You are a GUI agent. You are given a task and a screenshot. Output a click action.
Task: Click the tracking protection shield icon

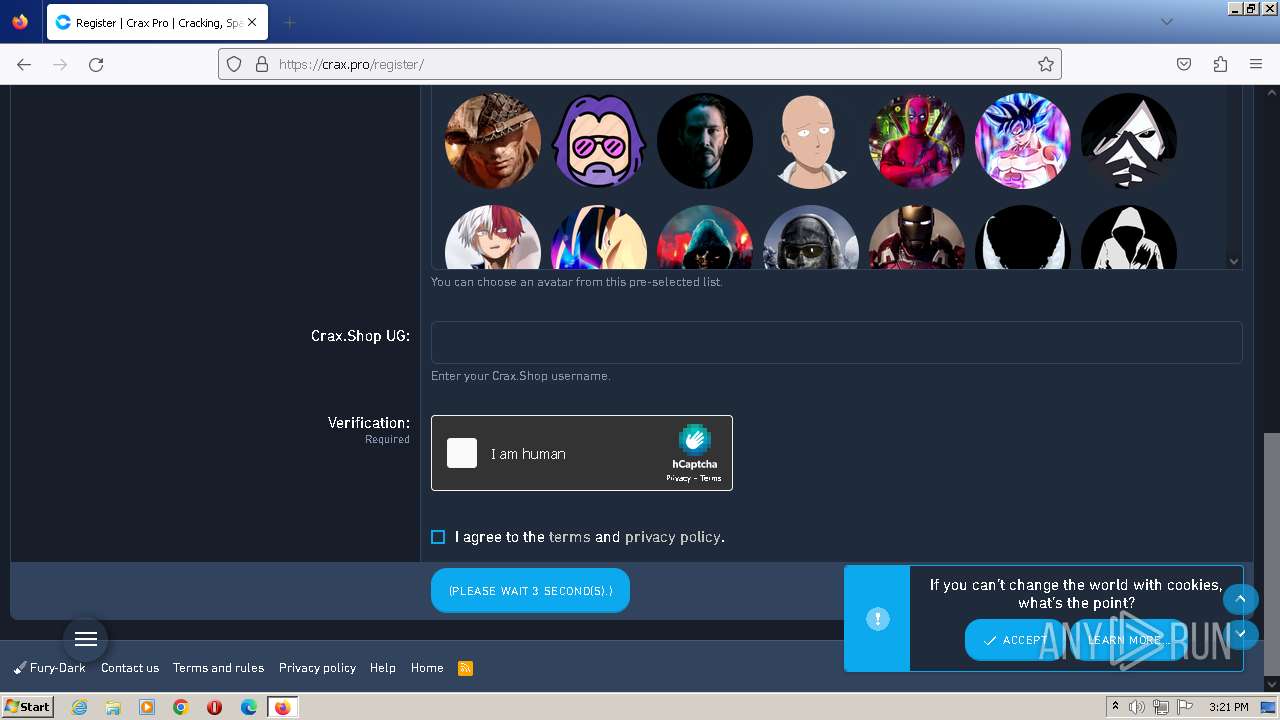point(234,64)
